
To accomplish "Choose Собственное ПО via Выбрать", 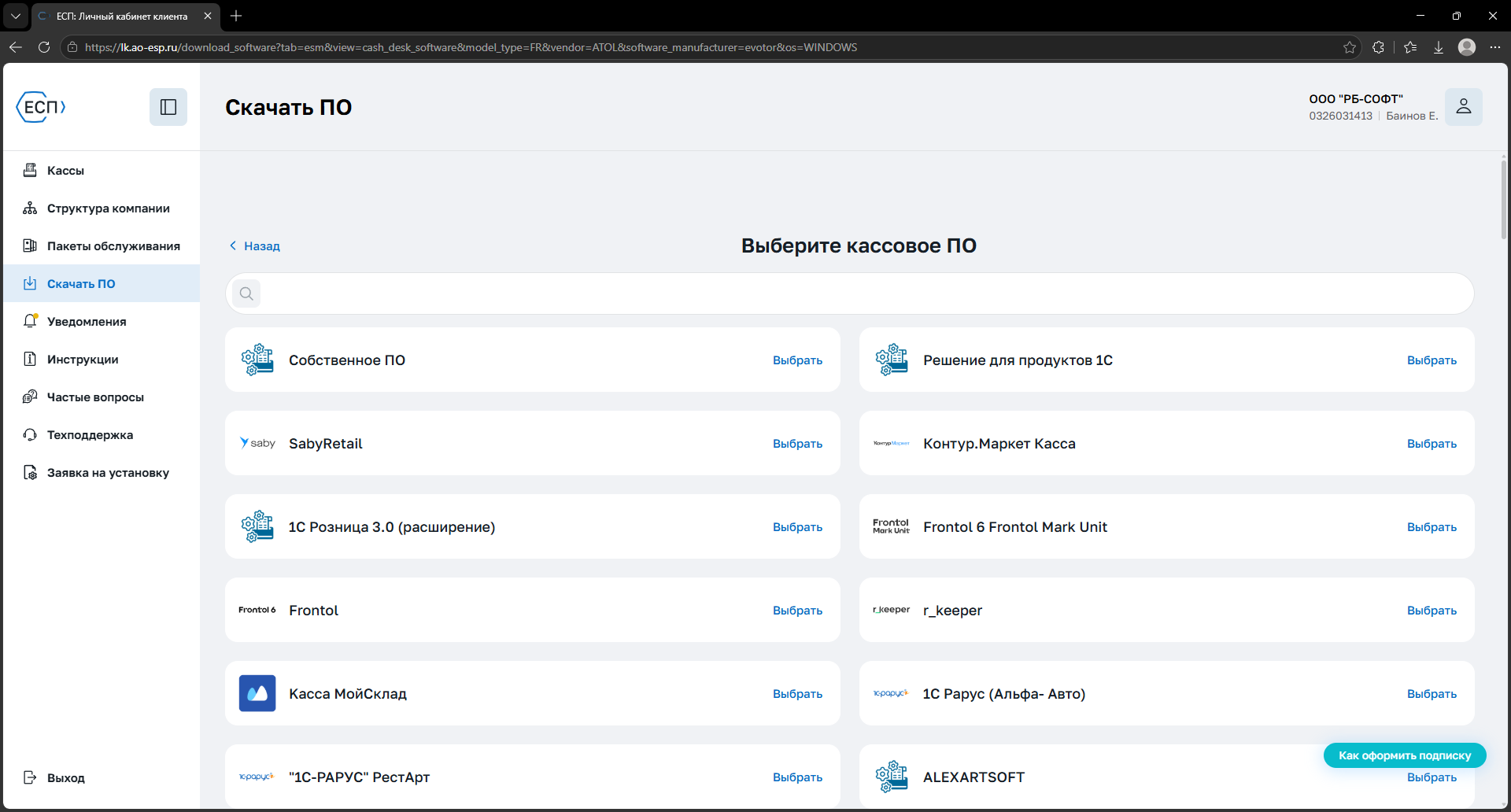I will pyautogui.click(x=797, y=360).
